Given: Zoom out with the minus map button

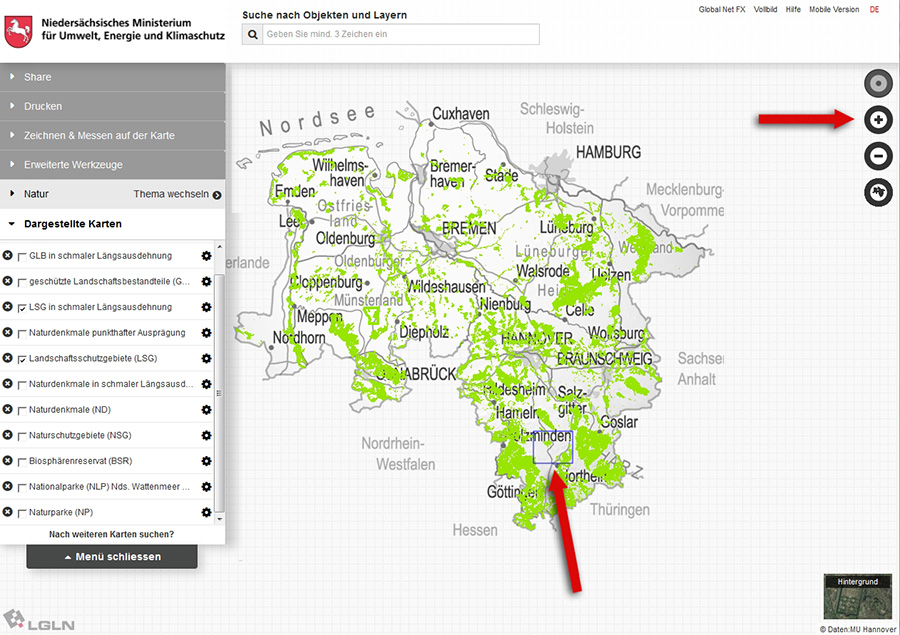Looking at the screenshot, I should click(x=877, y=156).
